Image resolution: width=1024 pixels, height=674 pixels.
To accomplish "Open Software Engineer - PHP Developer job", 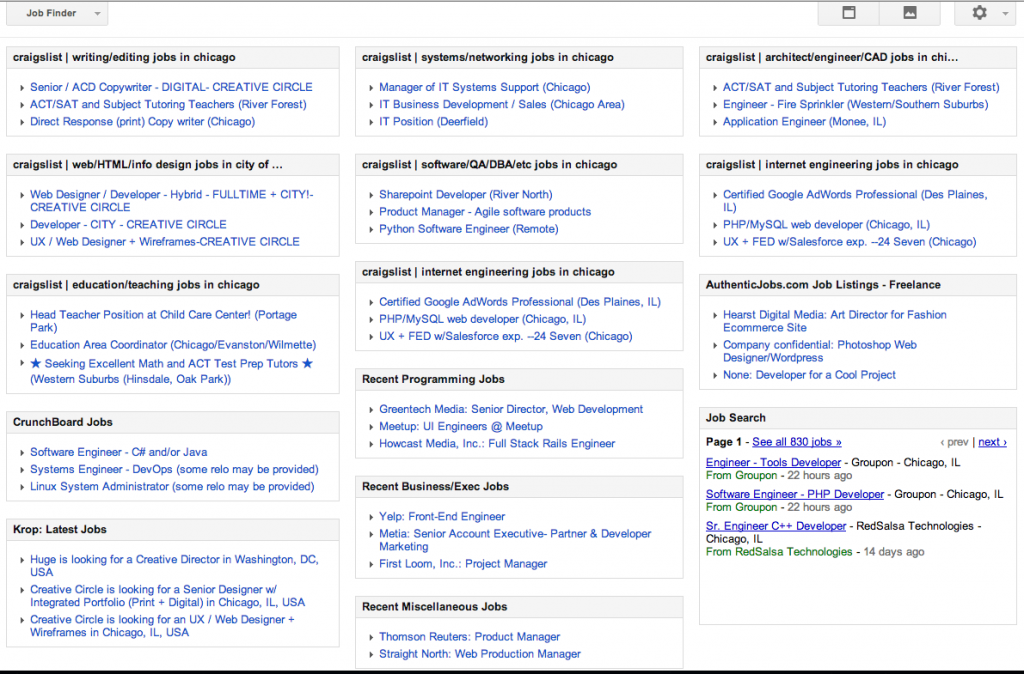I will click(795, 494).
